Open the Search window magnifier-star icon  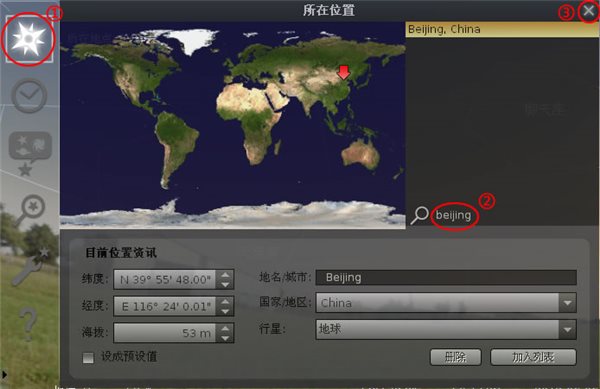[x=31, y=210]
